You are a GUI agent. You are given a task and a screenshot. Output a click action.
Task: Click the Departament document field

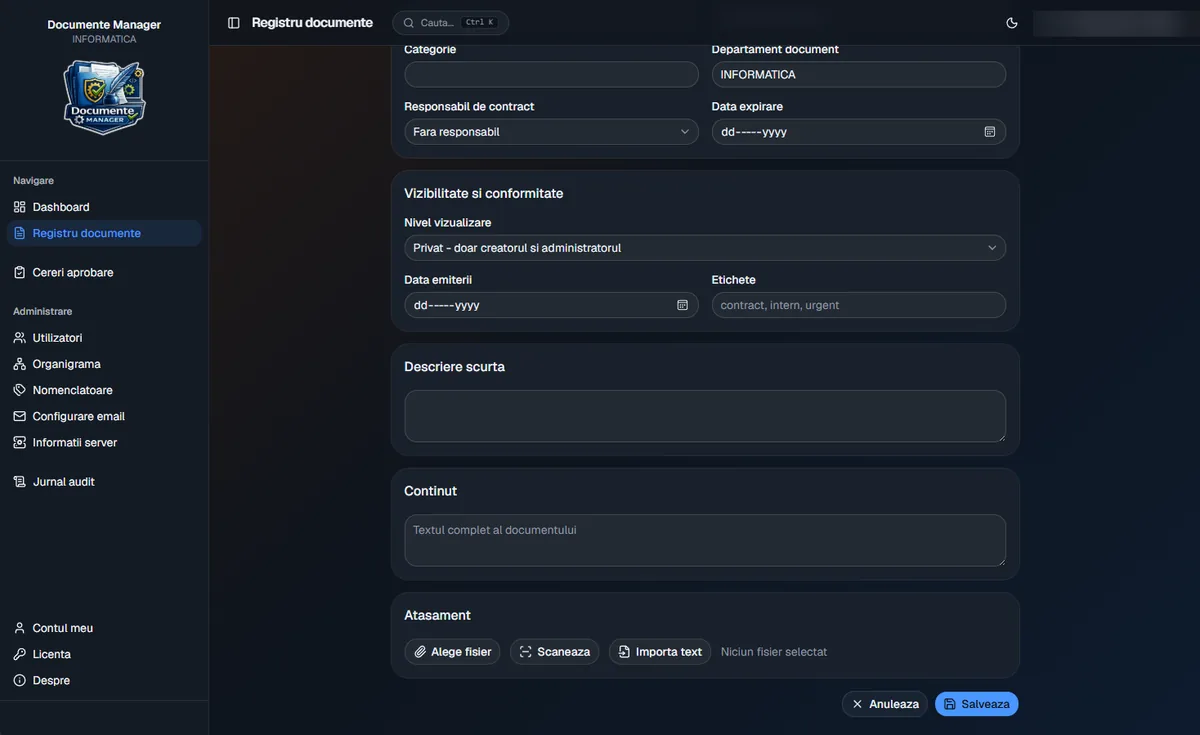pyautogui.click(x=859, y=74)
